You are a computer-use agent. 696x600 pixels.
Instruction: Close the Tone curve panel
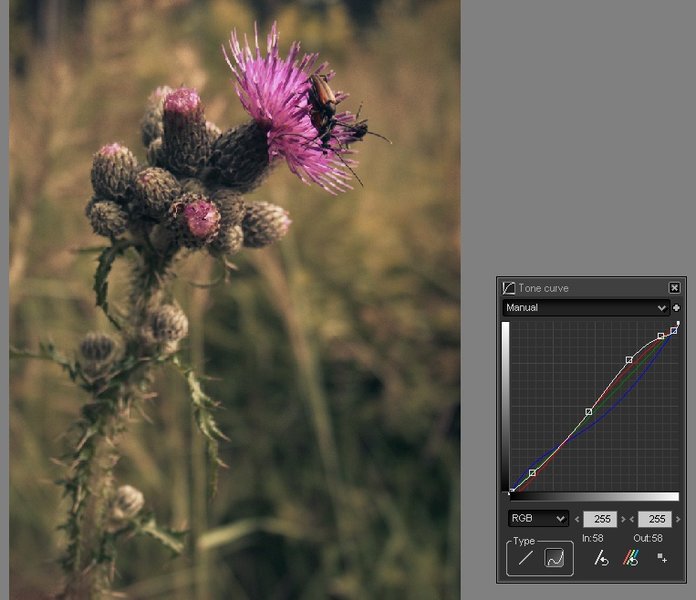coord(675,288)
